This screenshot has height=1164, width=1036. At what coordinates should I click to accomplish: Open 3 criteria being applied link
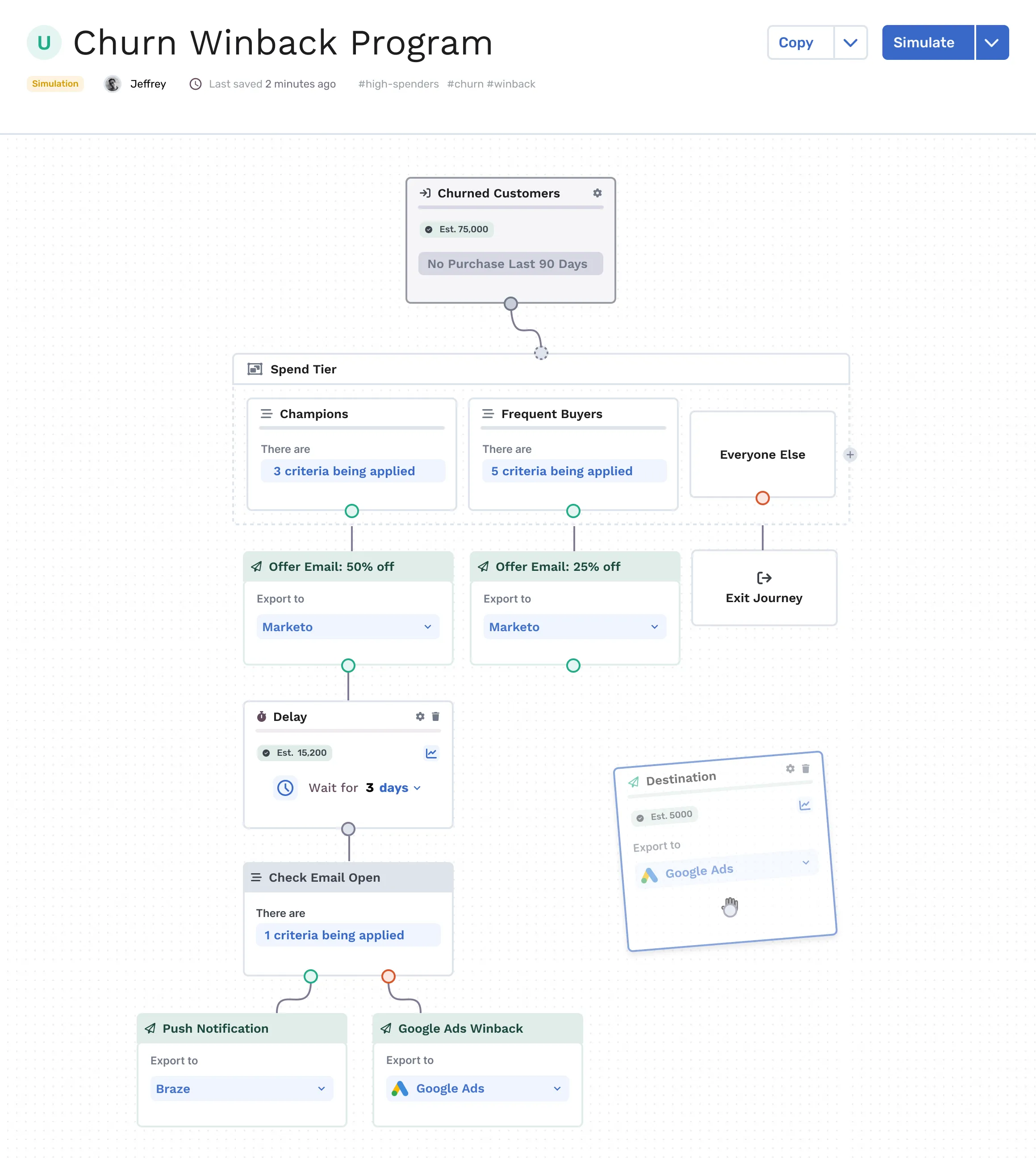point(344,471)
